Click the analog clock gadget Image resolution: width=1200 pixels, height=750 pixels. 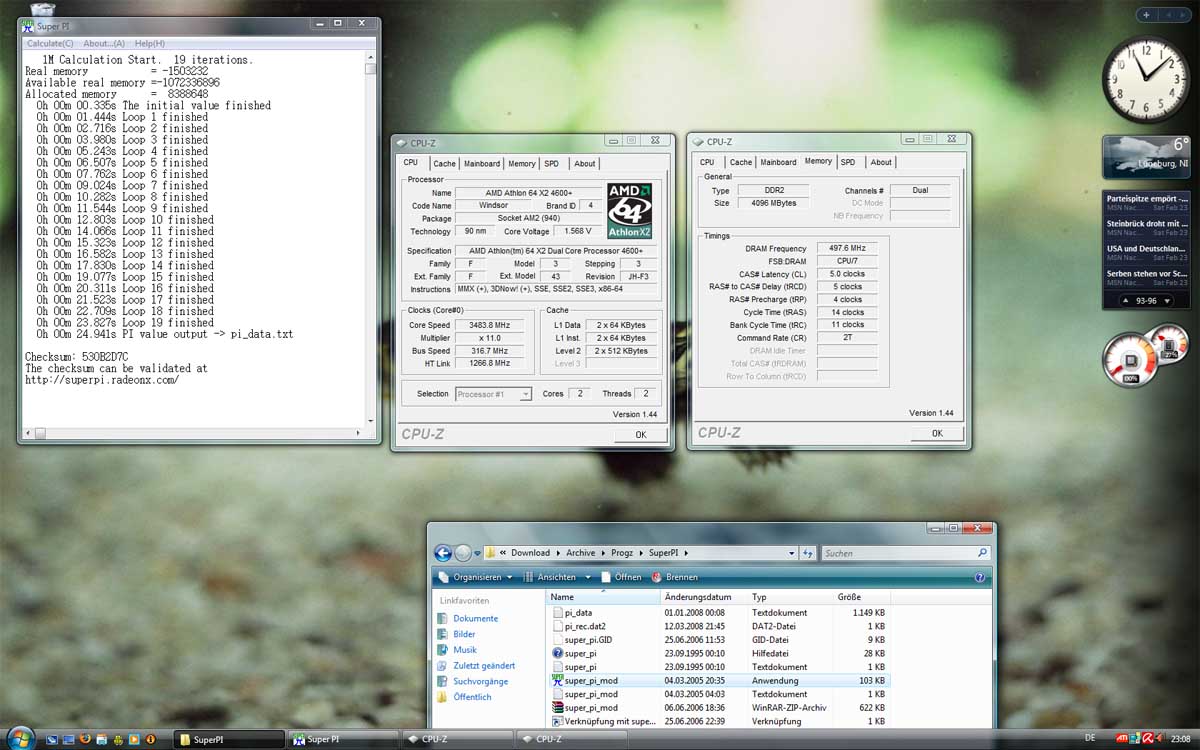pos(1146,80)
